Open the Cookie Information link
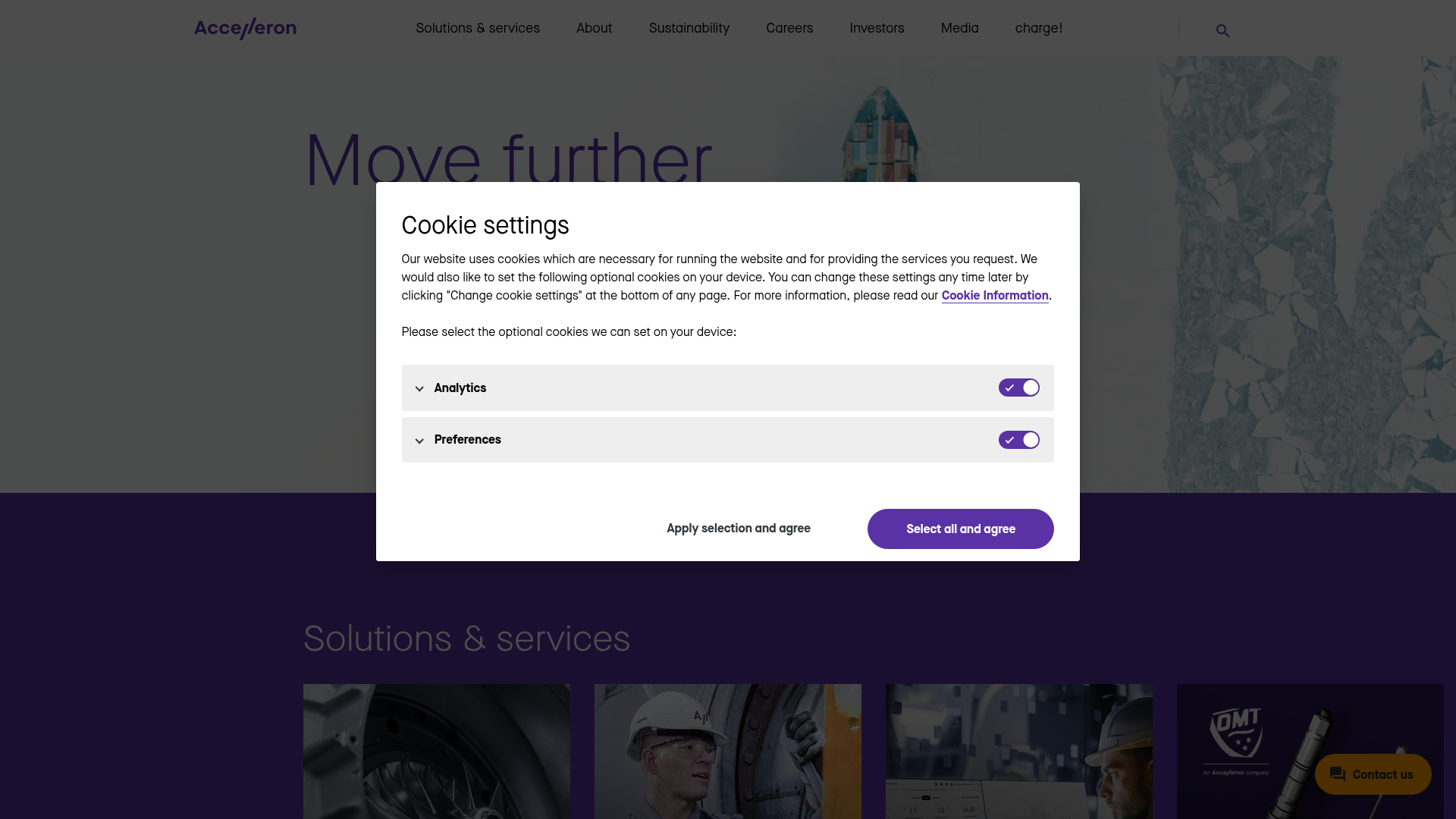Screen dimensions: 1456x819 995,296
